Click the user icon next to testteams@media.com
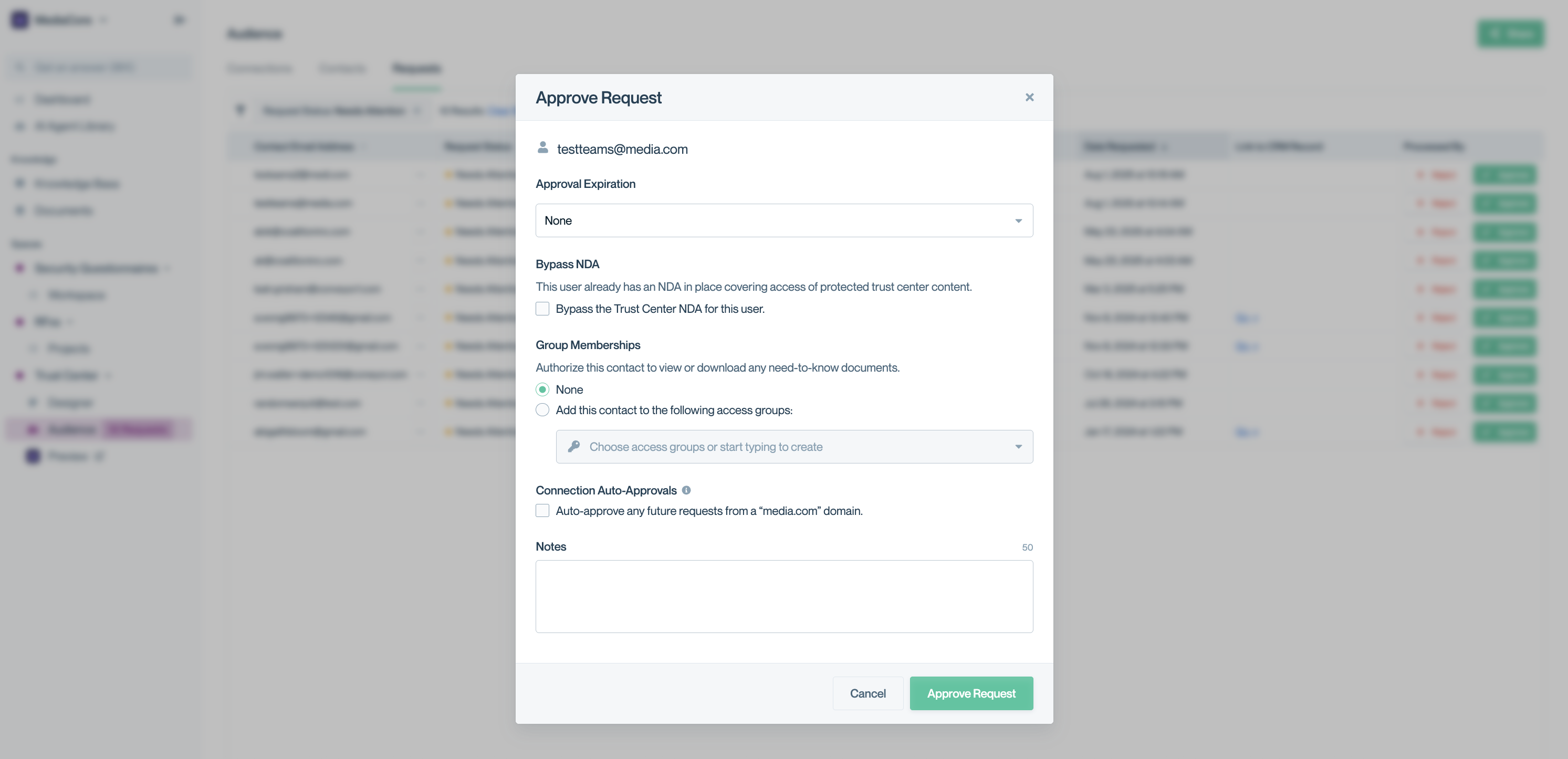Screen dimensions: 1568x759 [x=542, y=148]
